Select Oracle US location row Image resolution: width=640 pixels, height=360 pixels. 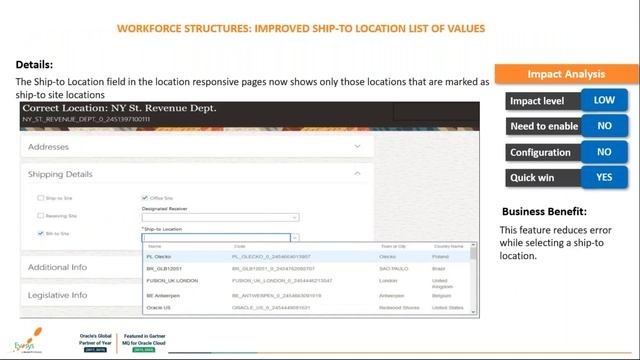pyautogui.click(x=306, y=308)
